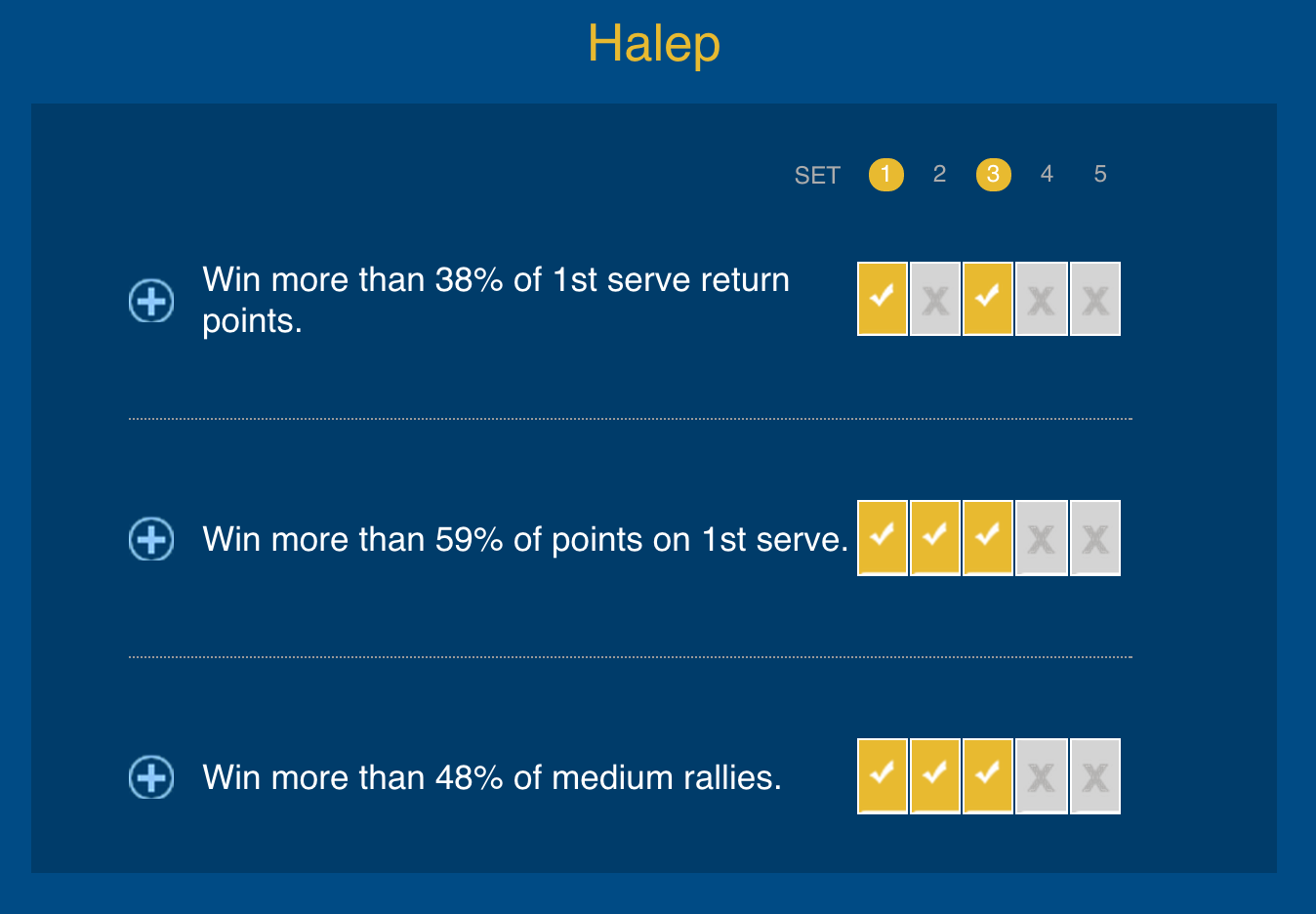The height and width of the screenshot is (914, 1316).
Task: Select set 1 in the set selector
Action: 885,175
